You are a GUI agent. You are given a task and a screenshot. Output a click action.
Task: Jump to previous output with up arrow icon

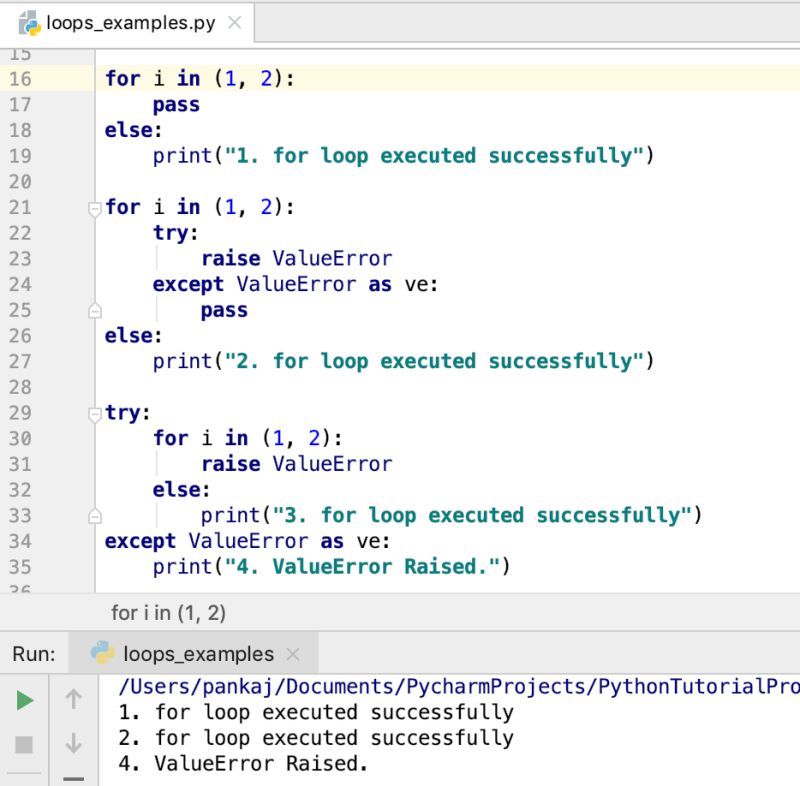coord(72,699)
